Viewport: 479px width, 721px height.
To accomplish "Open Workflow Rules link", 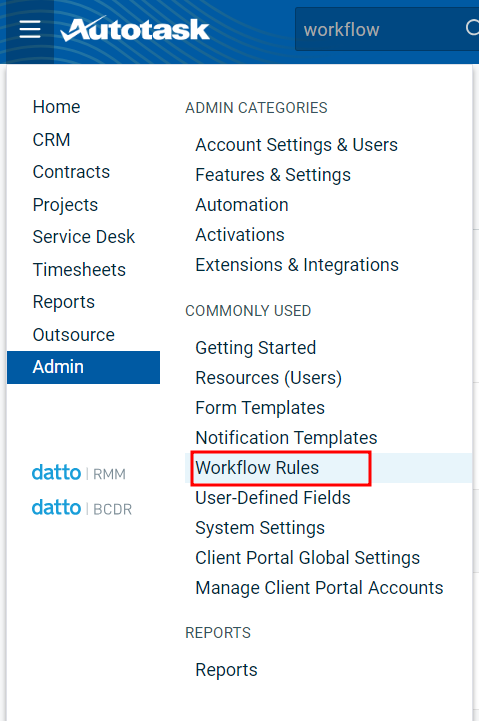I will click(257, 468).
